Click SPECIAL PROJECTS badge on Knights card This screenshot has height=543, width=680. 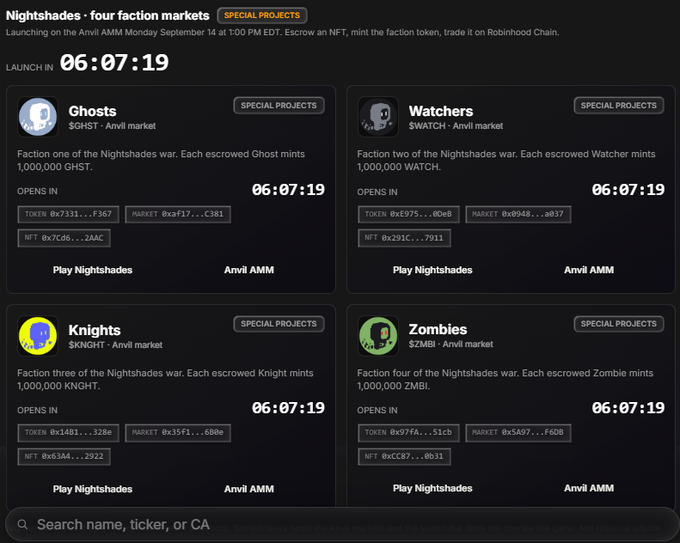click(x=279, y=324)
